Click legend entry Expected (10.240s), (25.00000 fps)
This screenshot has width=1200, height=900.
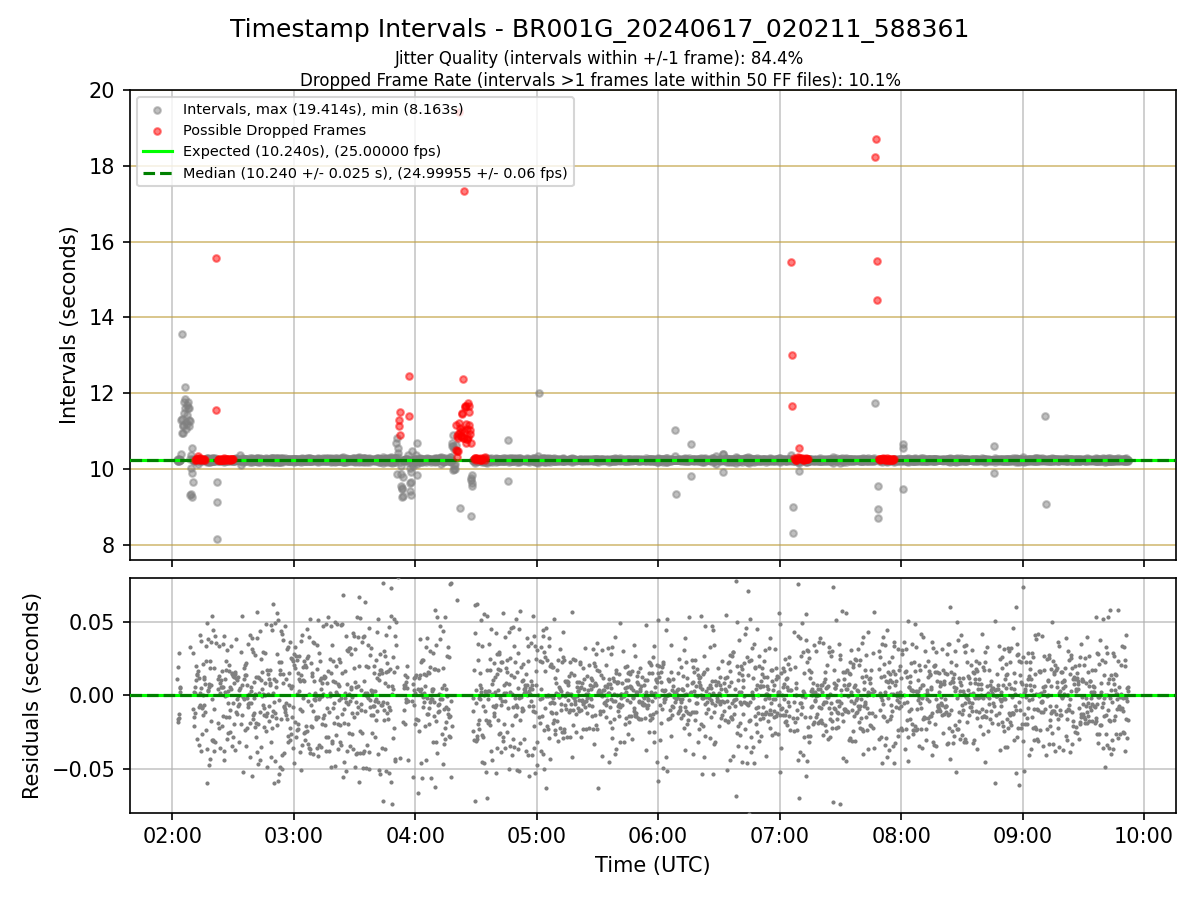click(x=312, y=151)
